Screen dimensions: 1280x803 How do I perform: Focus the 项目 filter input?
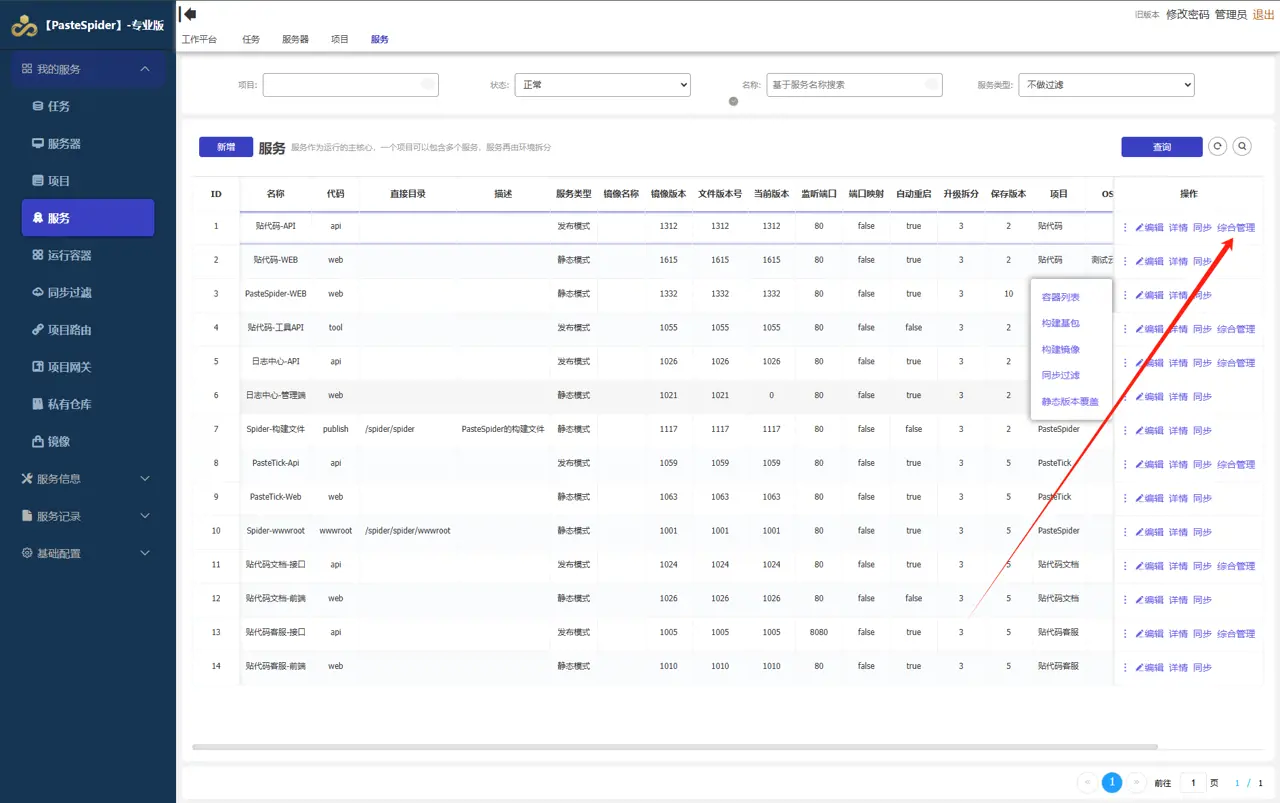tap(350, 85)
